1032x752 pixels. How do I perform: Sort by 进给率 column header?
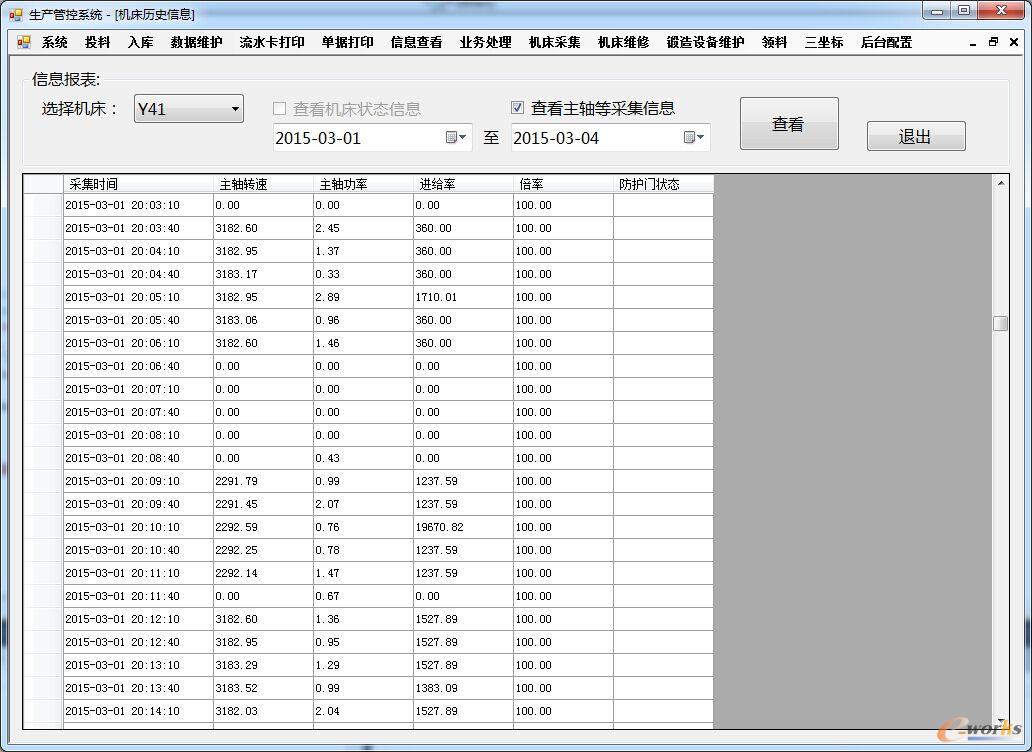463,184
